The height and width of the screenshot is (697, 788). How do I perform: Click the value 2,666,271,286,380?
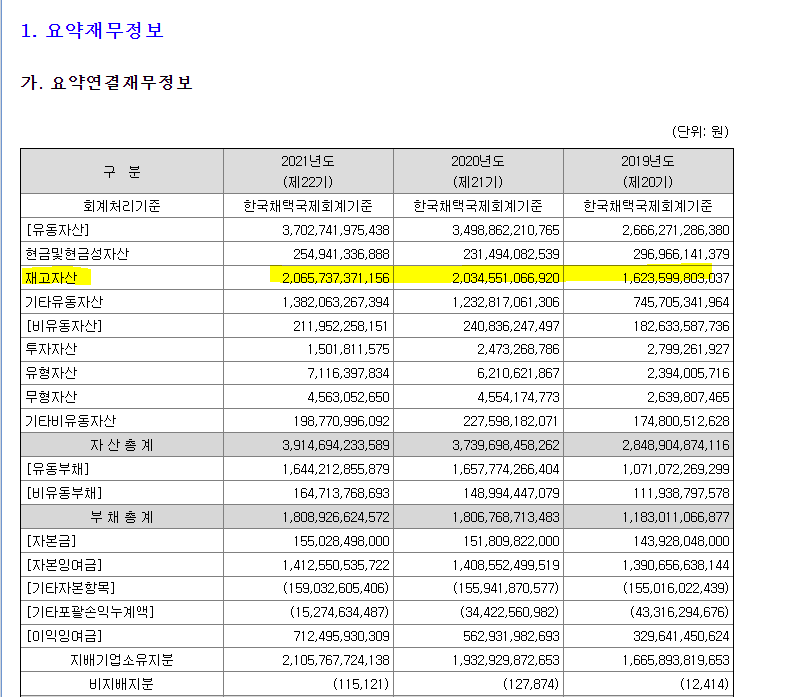(675, 230)
